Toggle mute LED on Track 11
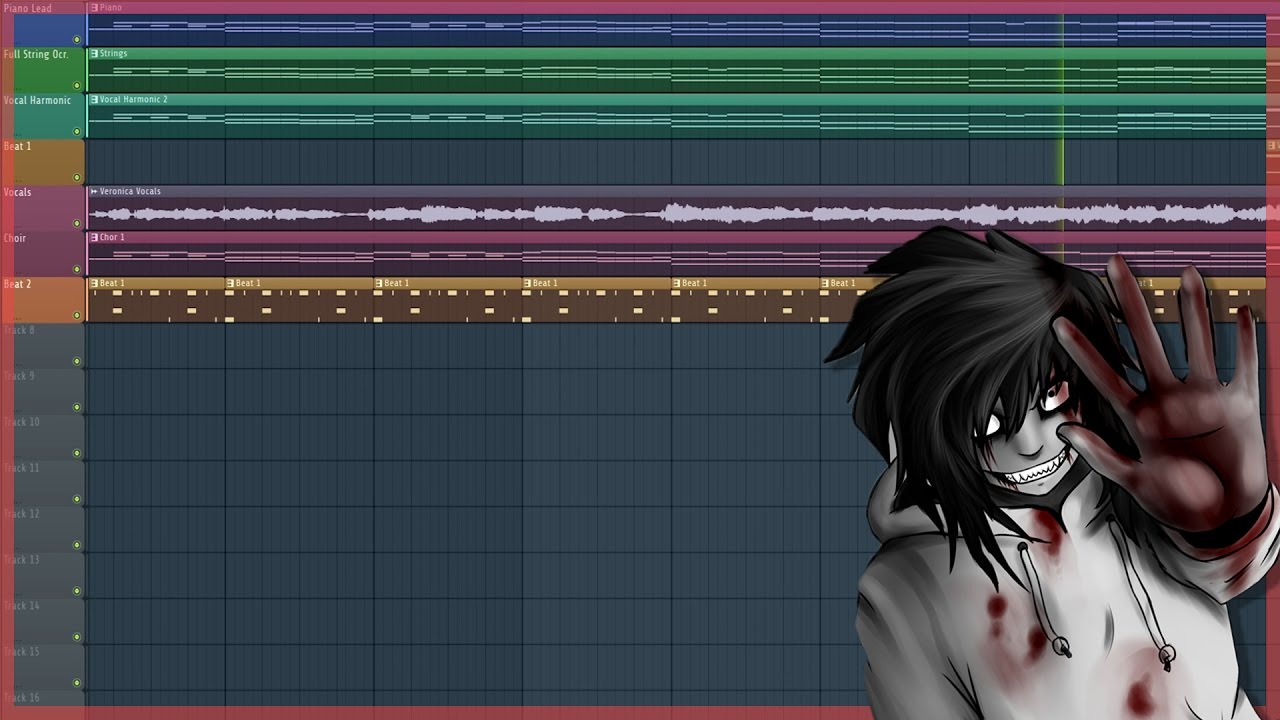The height and width of the screenshot is (720, 1280). 77,500
